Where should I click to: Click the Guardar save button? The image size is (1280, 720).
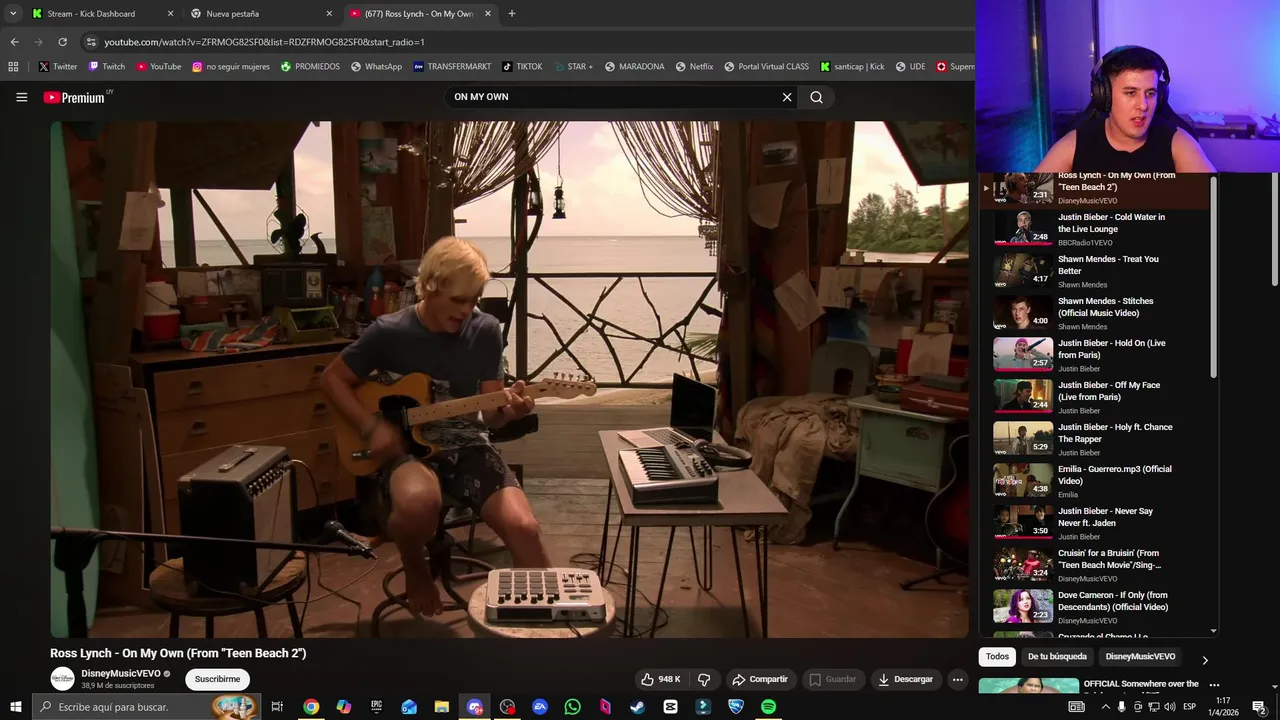833,679
